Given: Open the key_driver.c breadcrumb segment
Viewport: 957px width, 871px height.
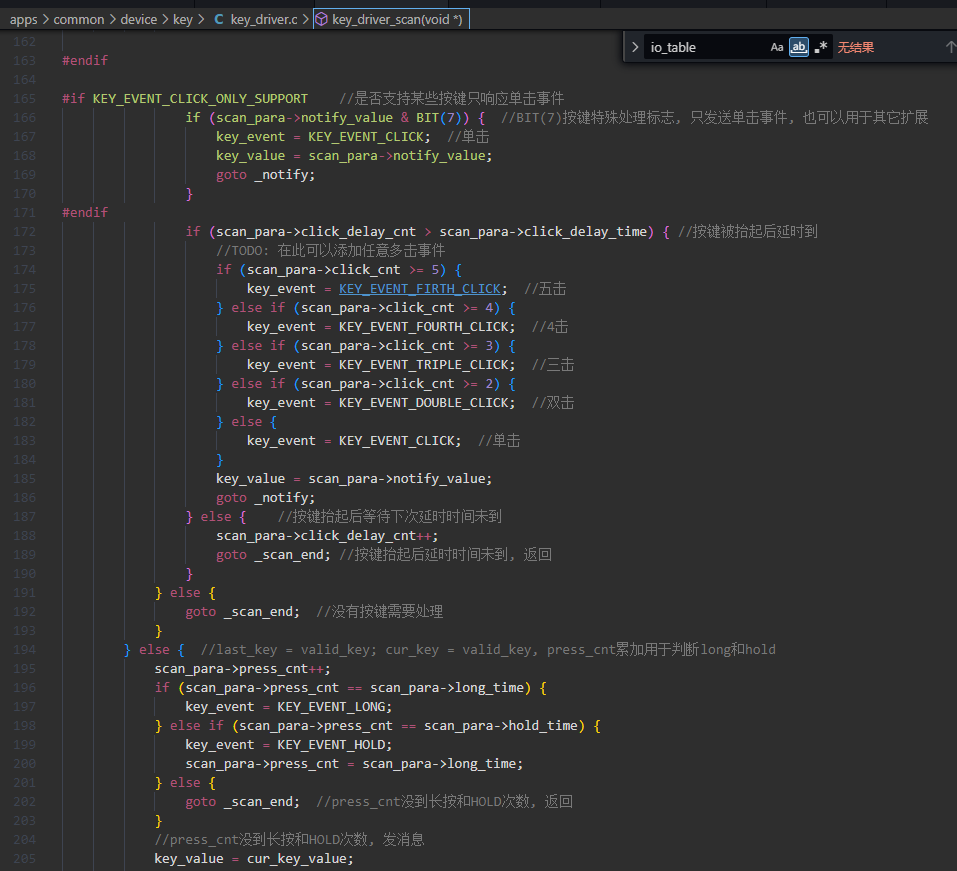Looking at the screenshot, I should [264, 20].
